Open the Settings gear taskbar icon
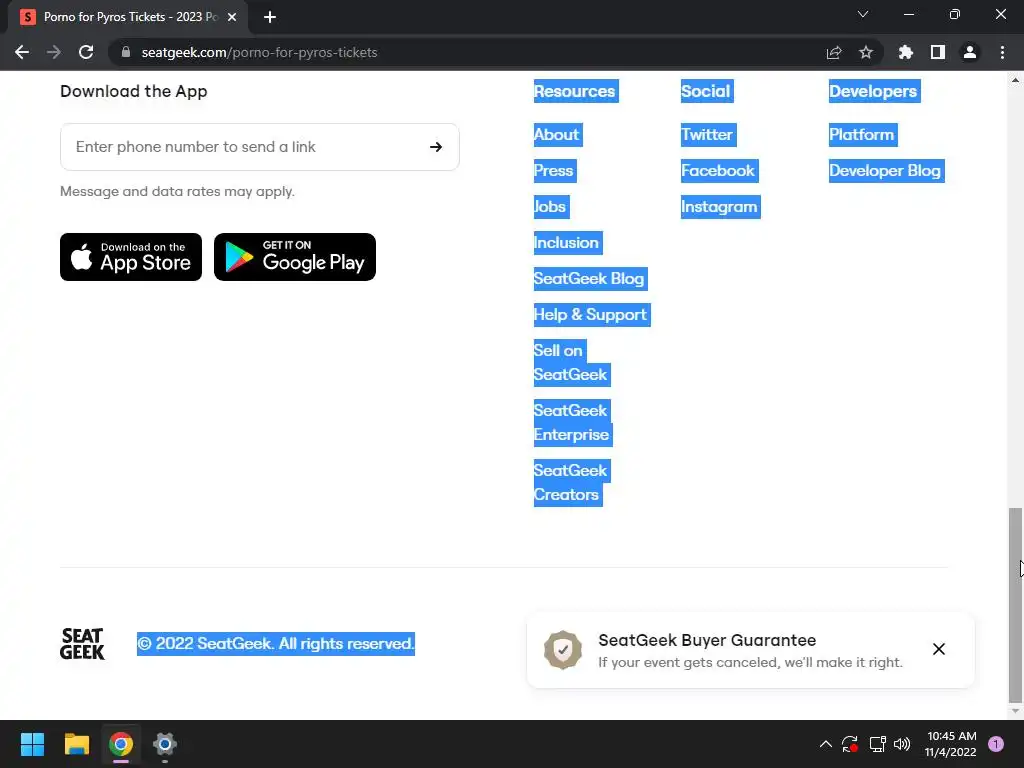Image resolution: width=1024 pixels, height=768 pixels. coord(165,744)
